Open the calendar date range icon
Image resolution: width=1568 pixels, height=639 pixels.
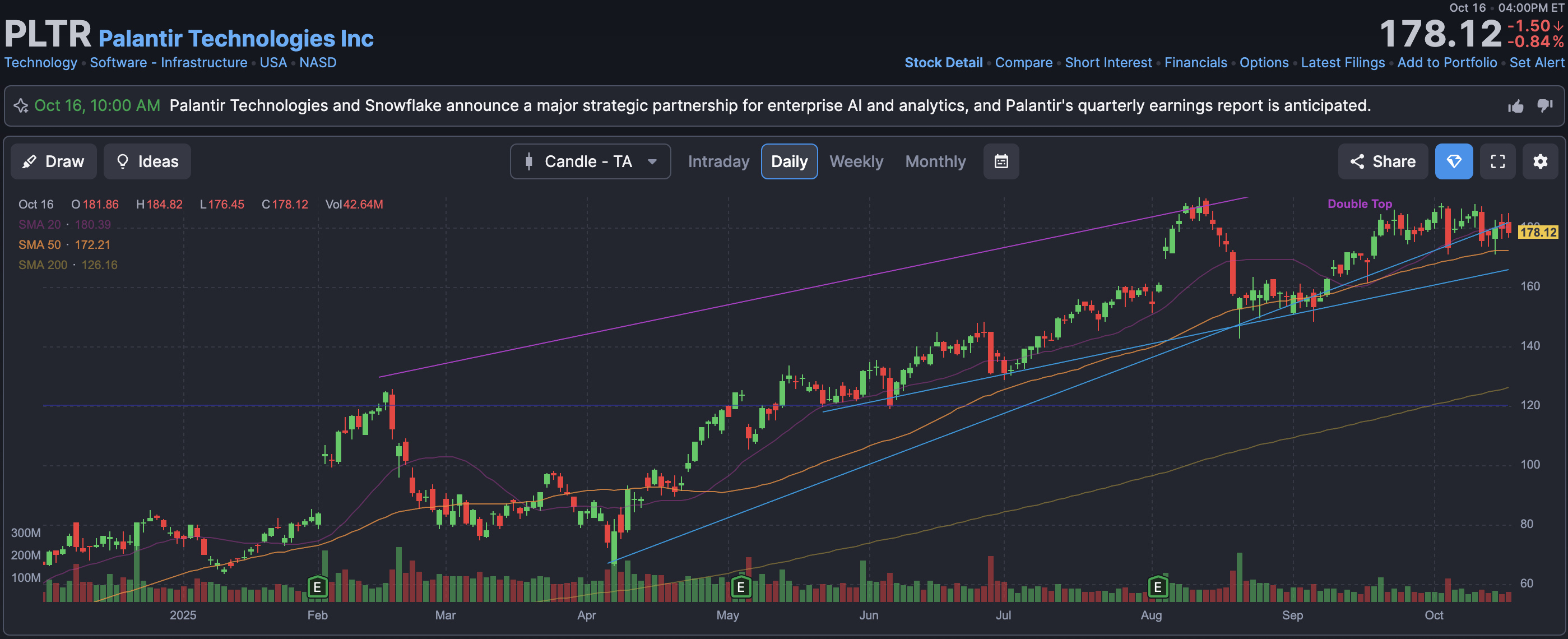(x=1001, y=161)
